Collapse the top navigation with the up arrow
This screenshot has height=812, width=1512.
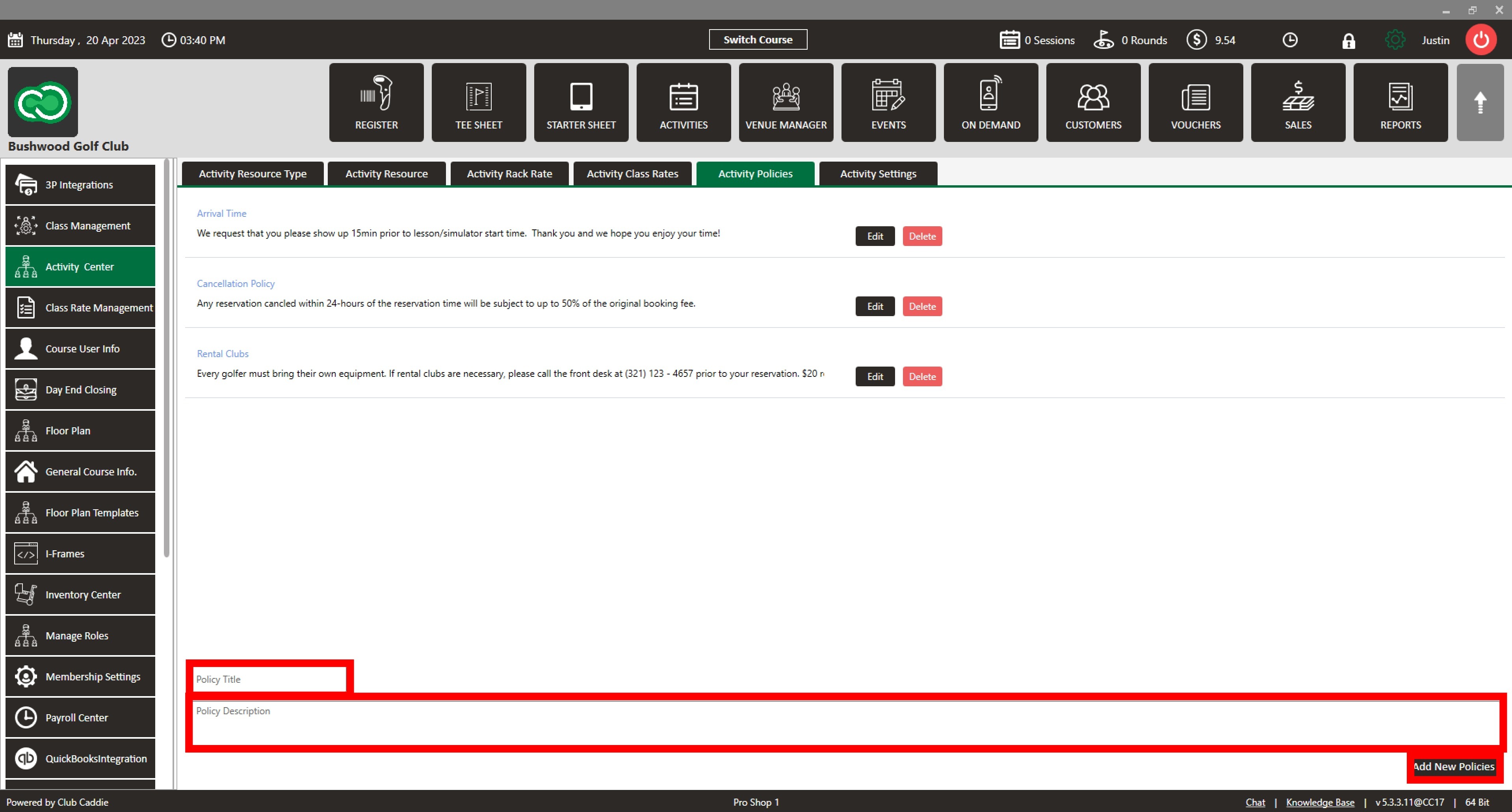click(x=1480, y=102)
